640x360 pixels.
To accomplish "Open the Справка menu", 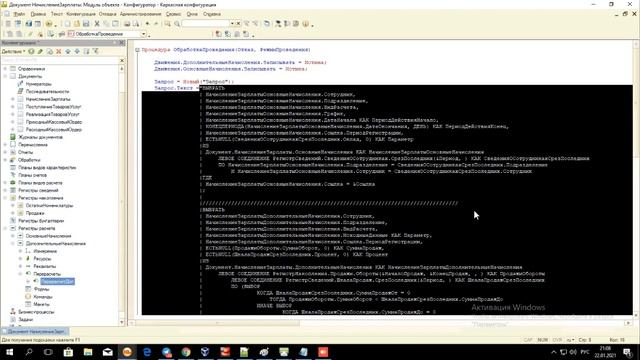I will (x=212, y=14).
